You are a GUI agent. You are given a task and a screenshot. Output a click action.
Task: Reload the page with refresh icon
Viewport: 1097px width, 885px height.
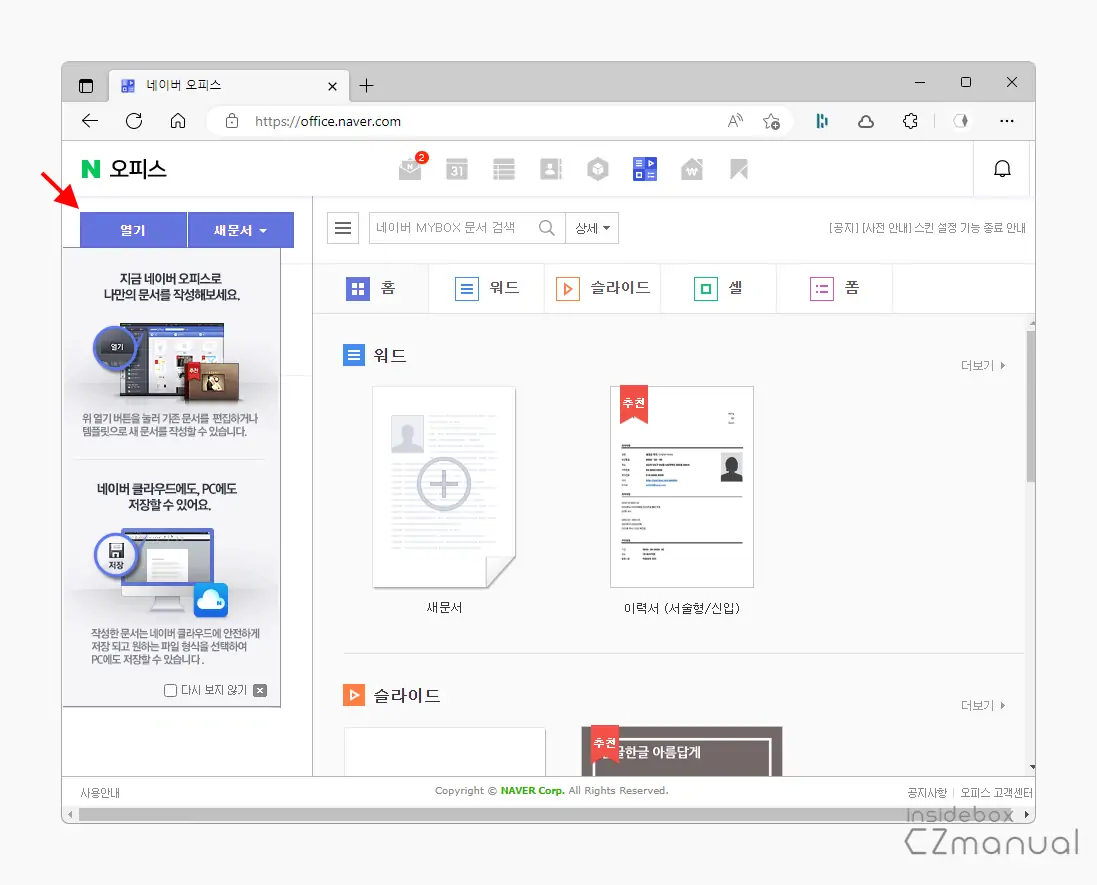coord(134,121)
